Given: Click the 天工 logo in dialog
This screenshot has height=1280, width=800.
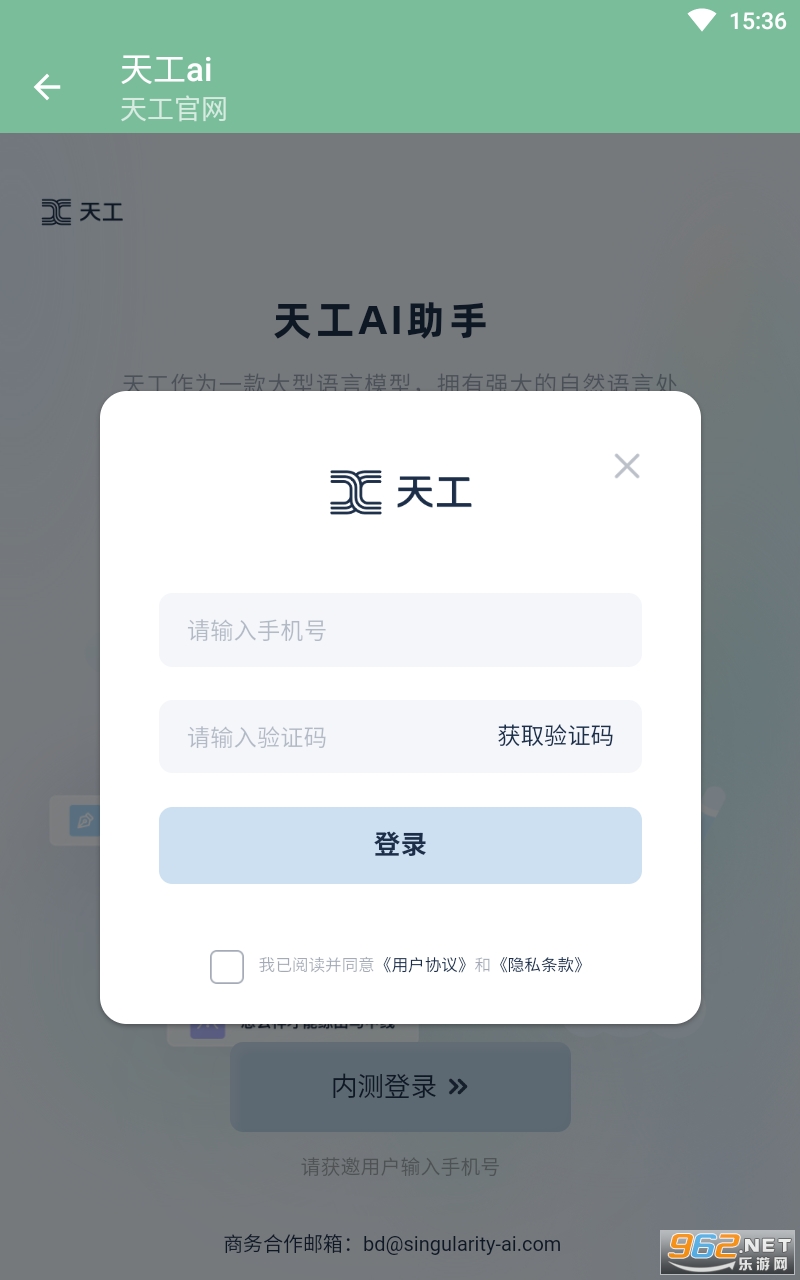Looking at the screenshot, I should click(400, 492).
